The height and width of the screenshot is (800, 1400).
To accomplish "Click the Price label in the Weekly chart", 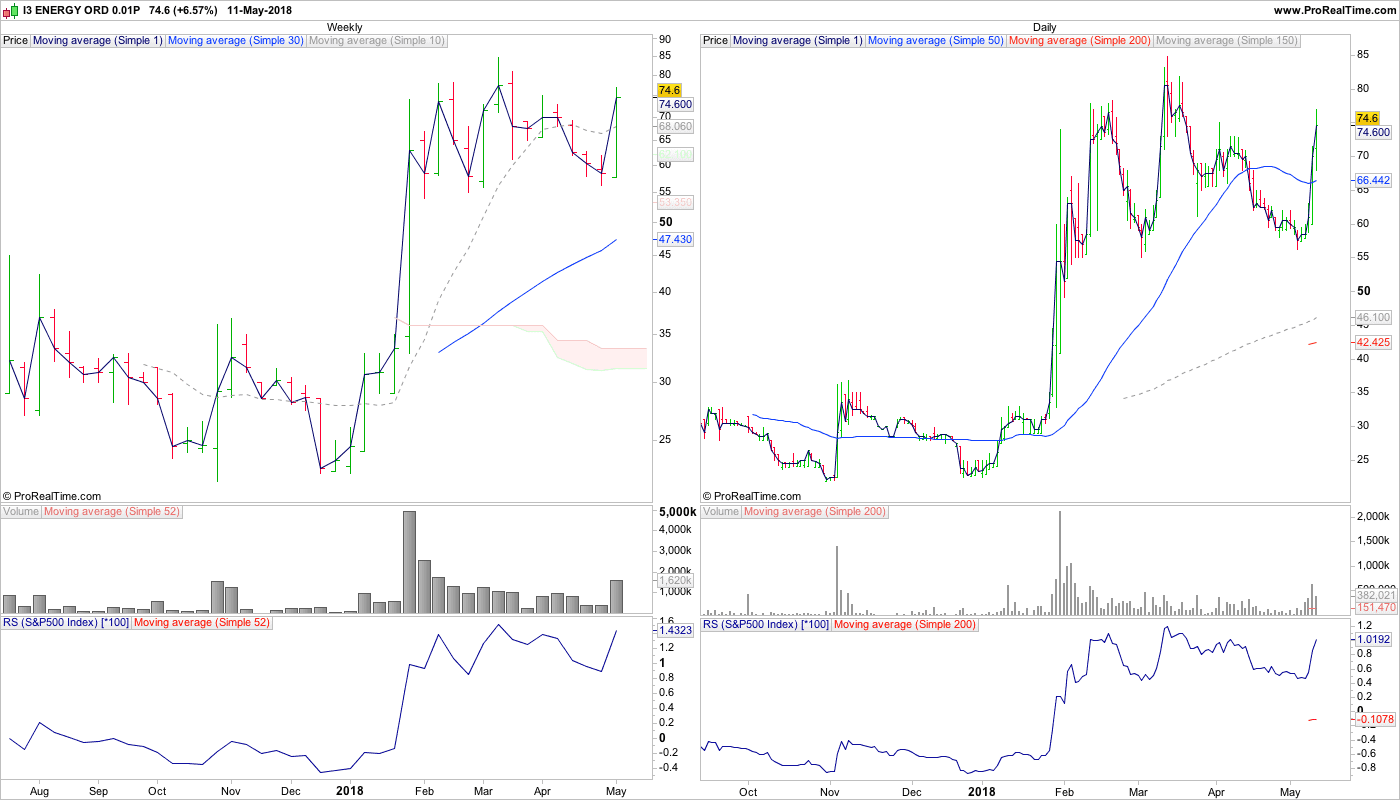I will coord(16,41).
